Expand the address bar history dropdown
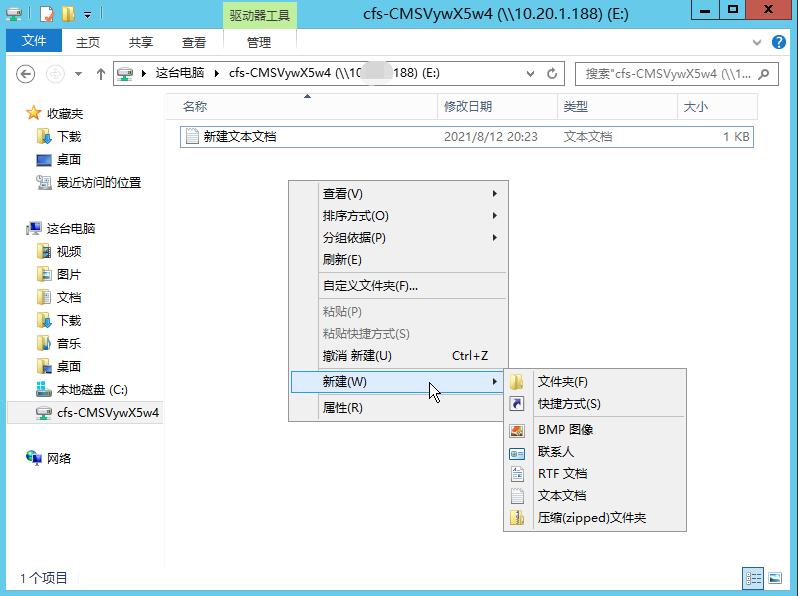Viewport: 798px width, 596px height. coord(530,74)
